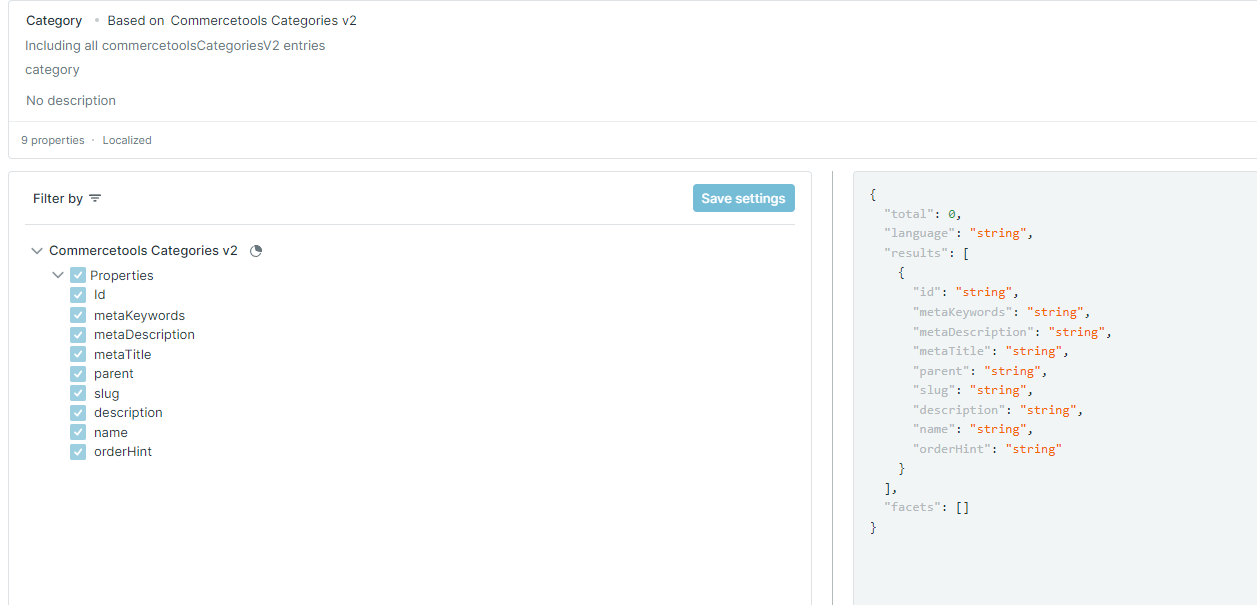Click the metaKeywords label

coord(139,315)
